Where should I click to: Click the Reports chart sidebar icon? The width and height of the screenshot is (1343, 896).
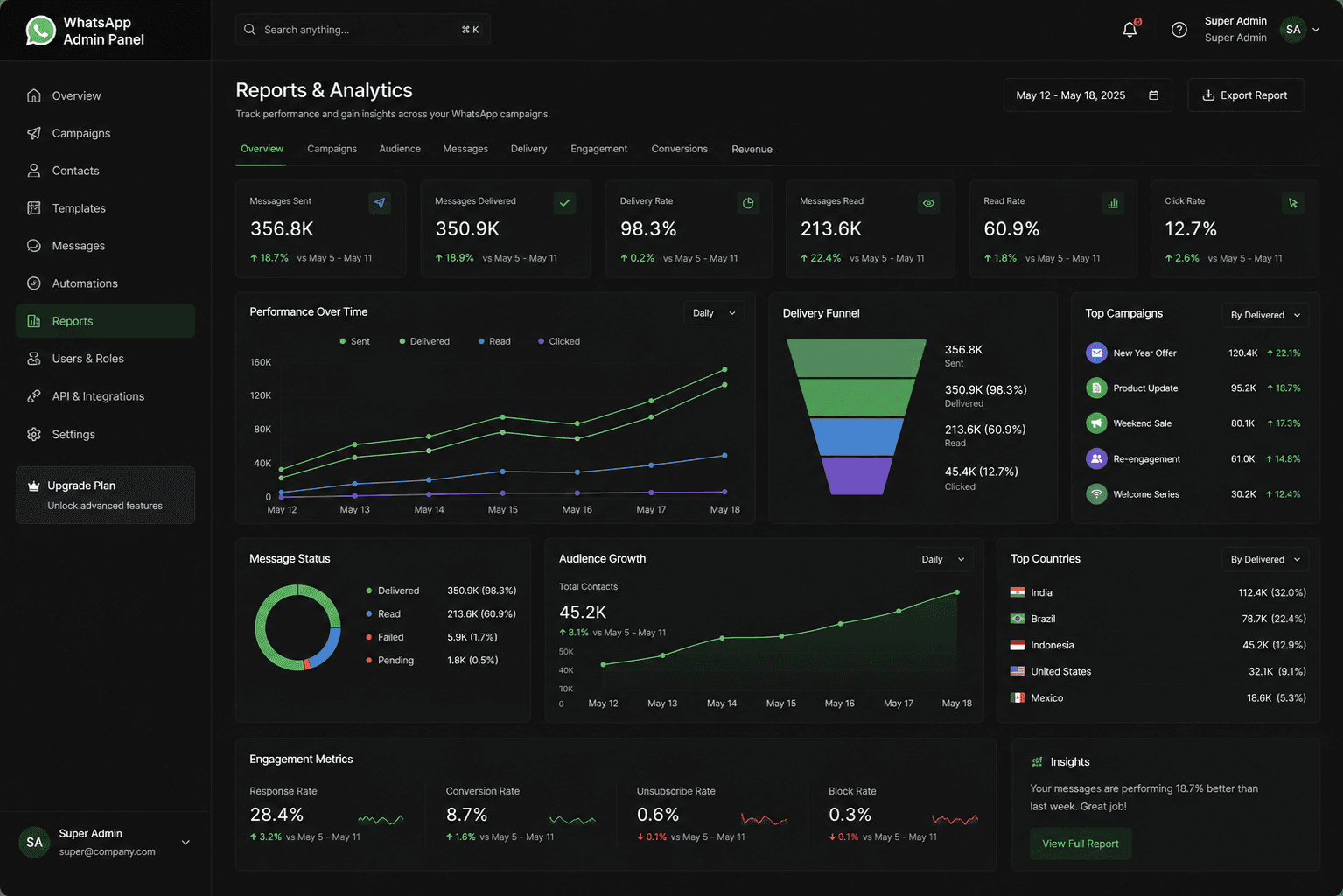[34, 321]
